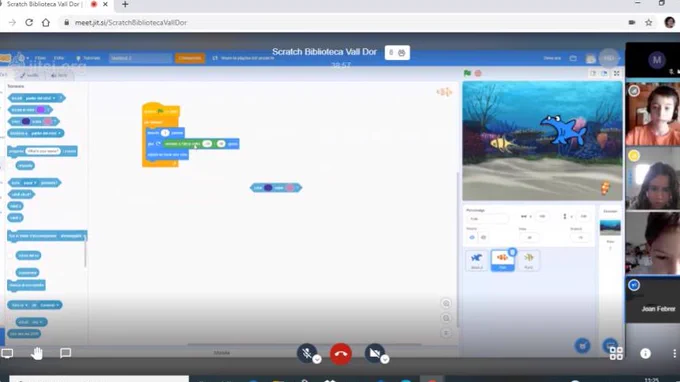The height and width of the screenshot is (382, 680).
Task: Click the add backdrop button
Action: [x=610, y=345]
